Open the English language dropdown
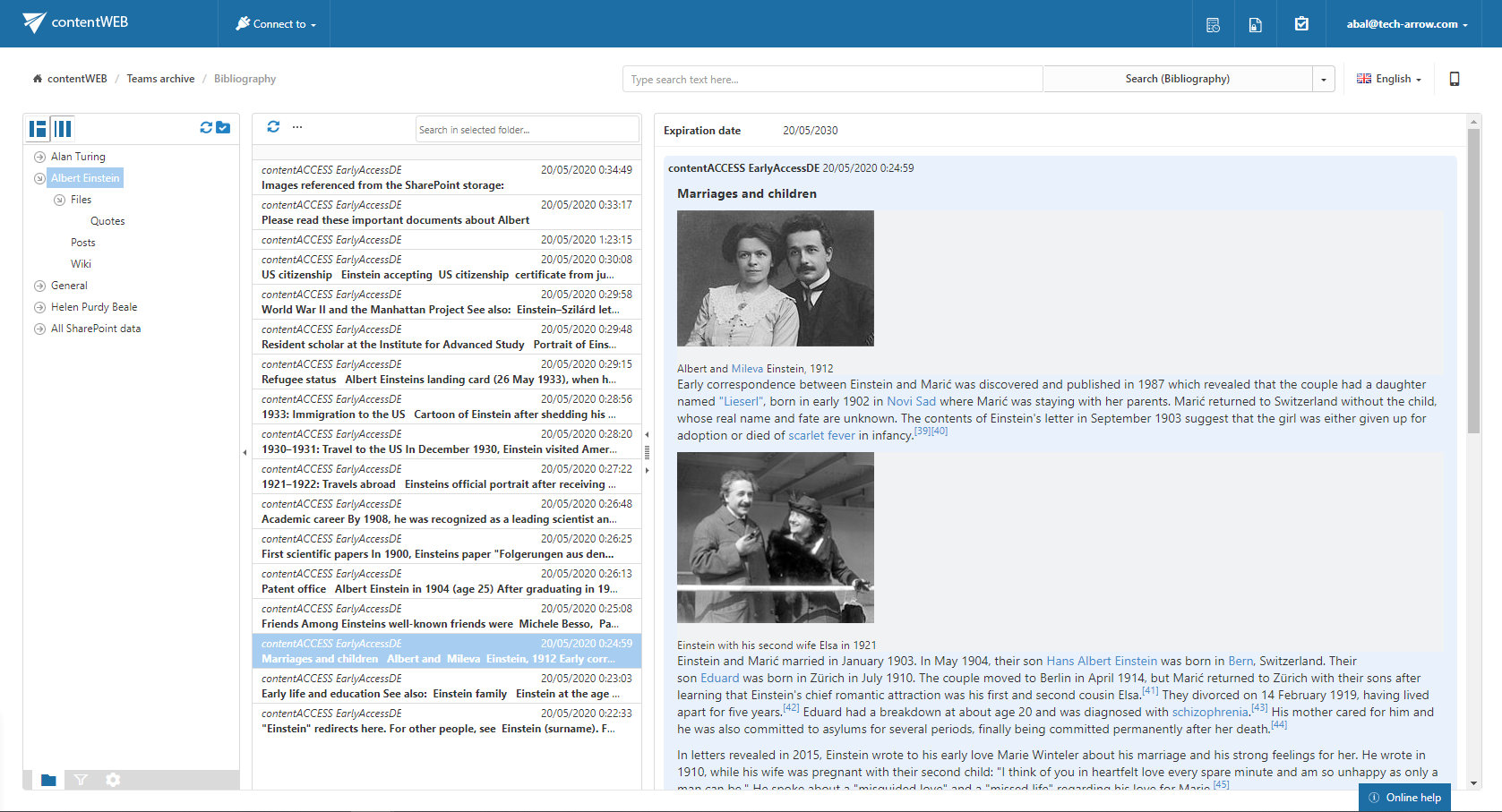 (x=1389, y=79)
